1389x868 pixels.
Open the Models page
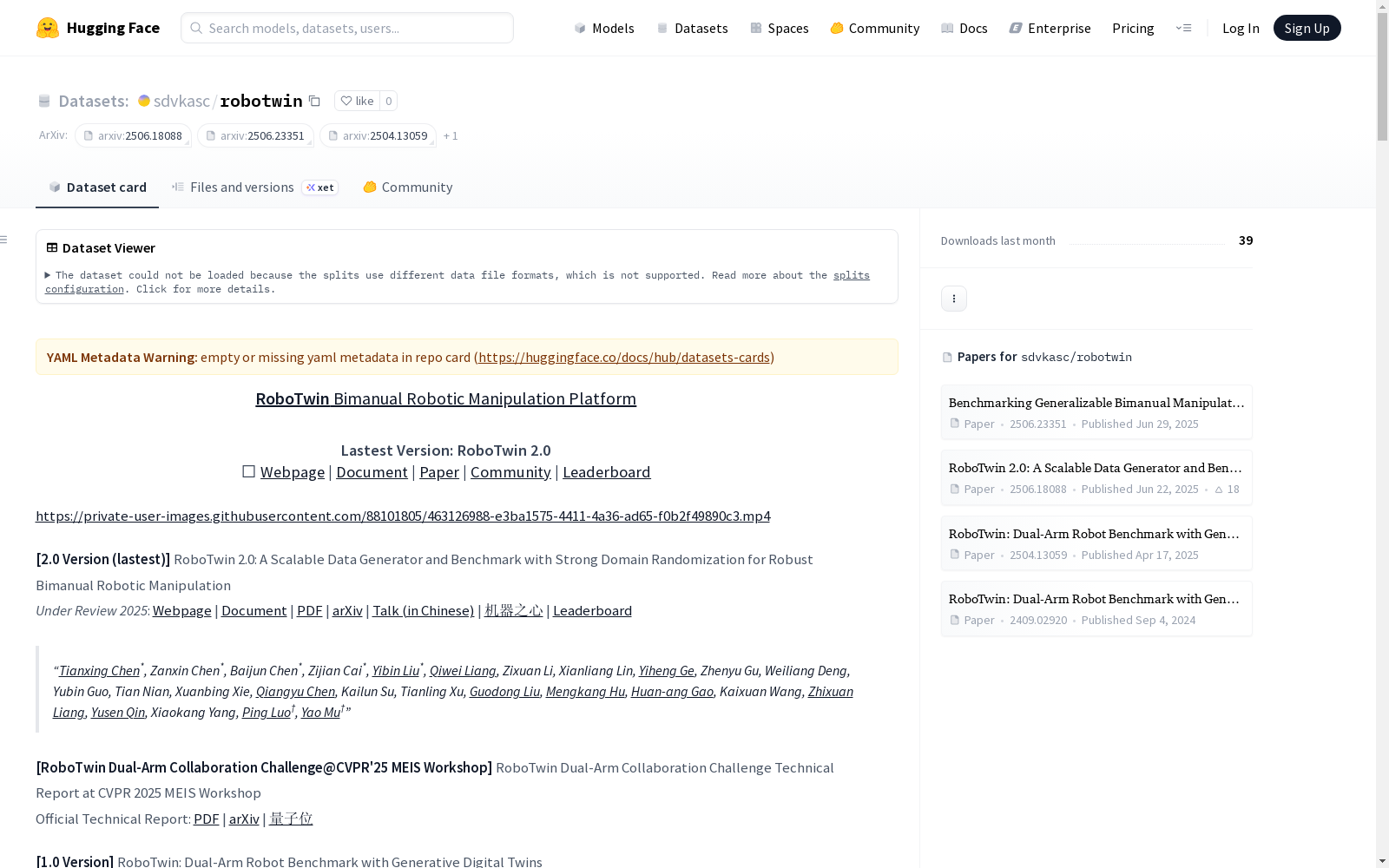(x=604, y=28)
